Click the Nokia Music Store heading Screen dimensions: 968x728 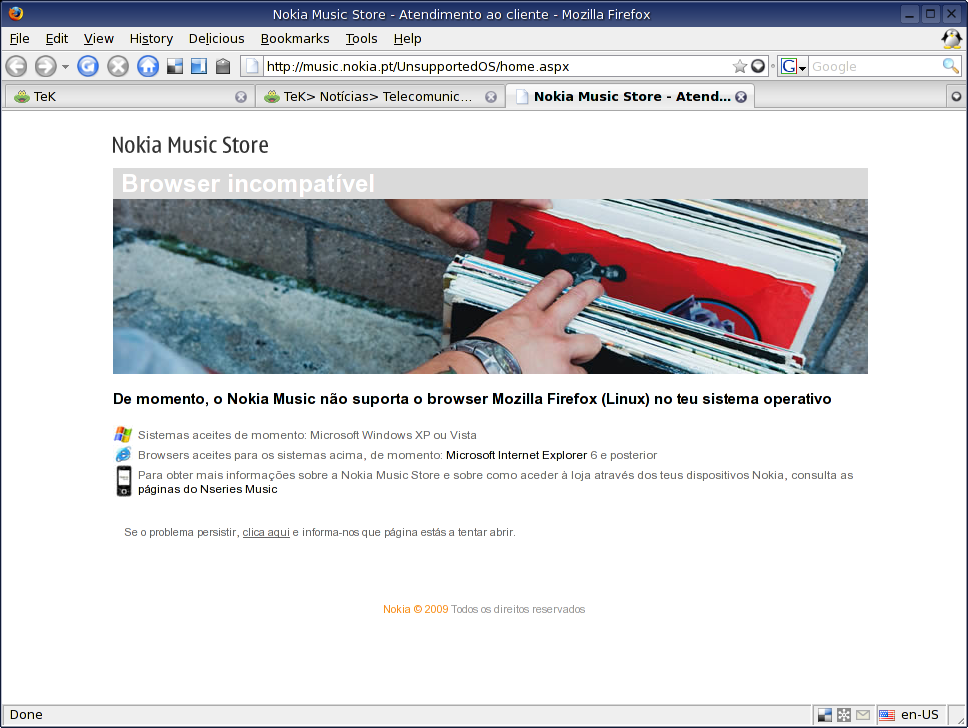point(190,144)
